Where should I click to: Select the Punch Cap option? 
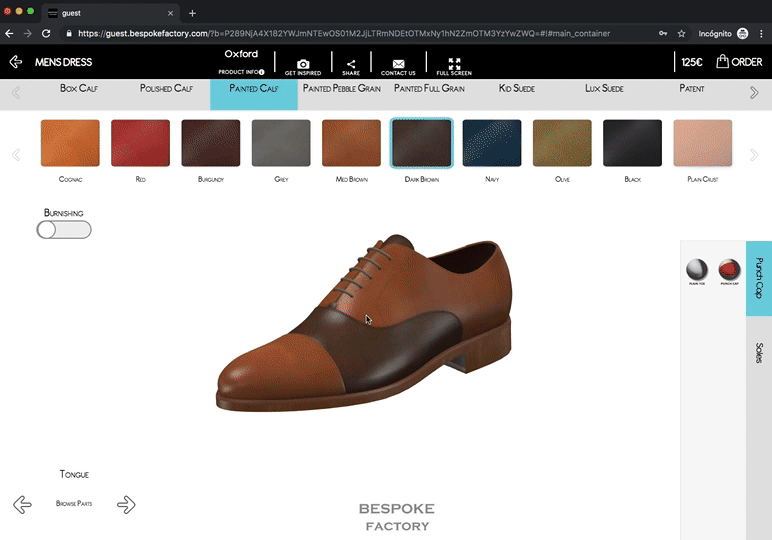tap(729, 270)
